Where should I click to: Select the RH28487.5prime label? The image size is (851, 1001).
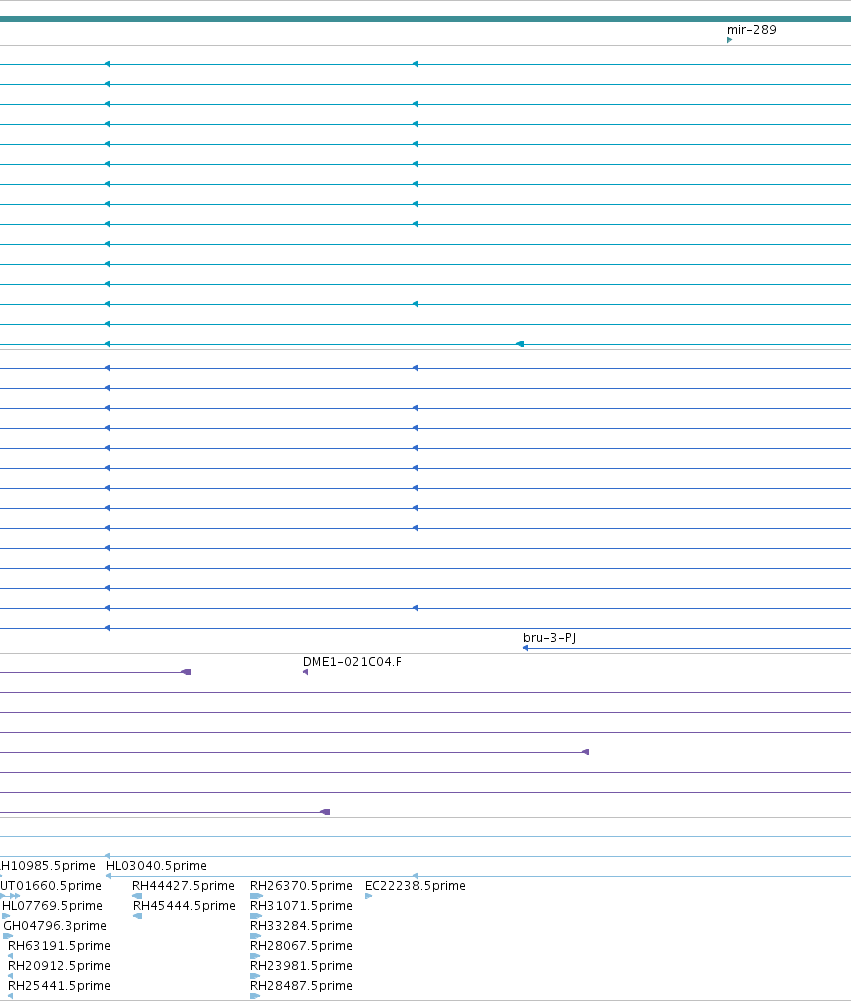tap(301, 985)
